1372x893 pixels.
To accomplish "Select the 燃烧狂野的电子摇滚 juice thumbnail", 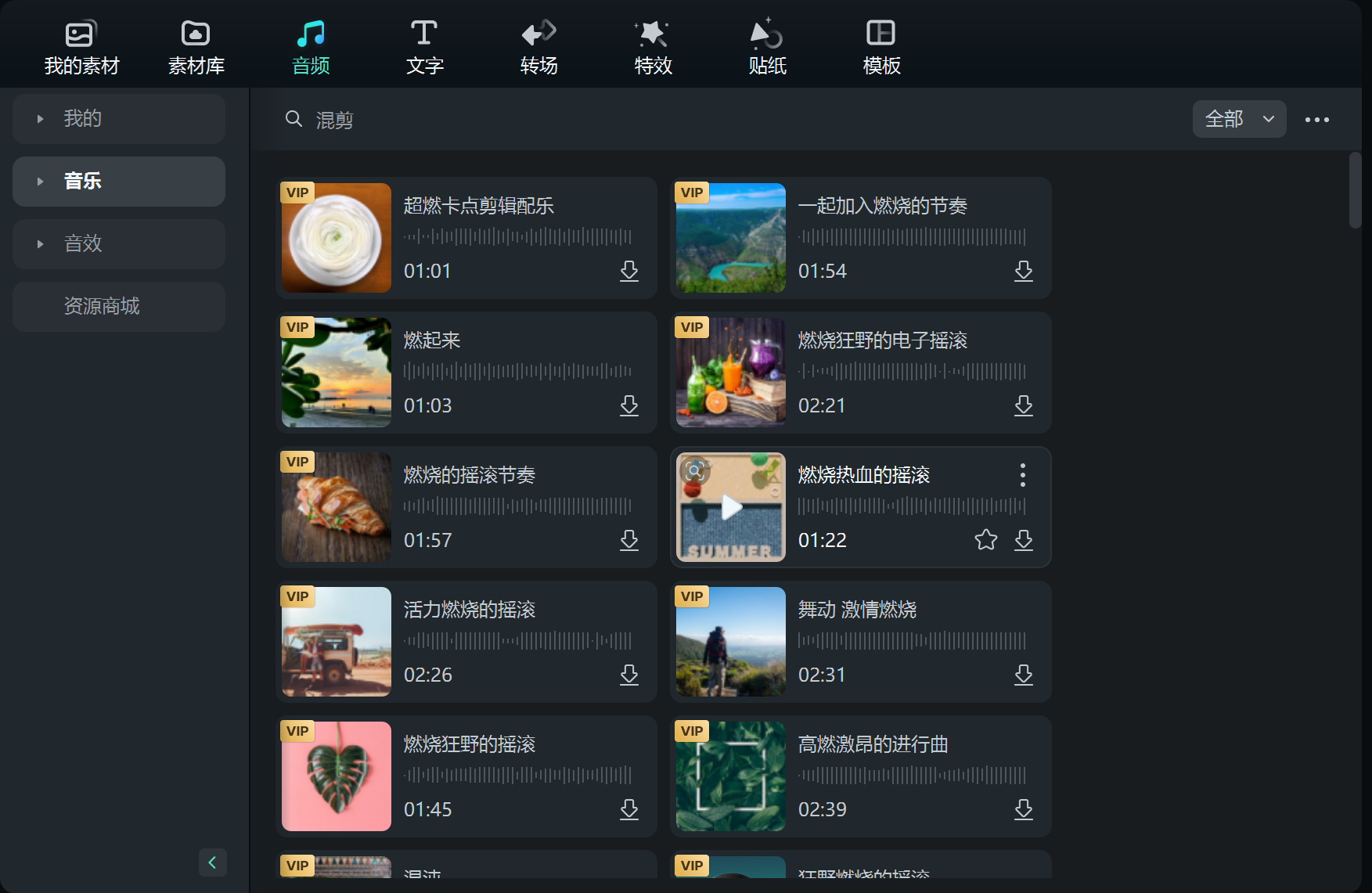I will click(x=731, y=373).
